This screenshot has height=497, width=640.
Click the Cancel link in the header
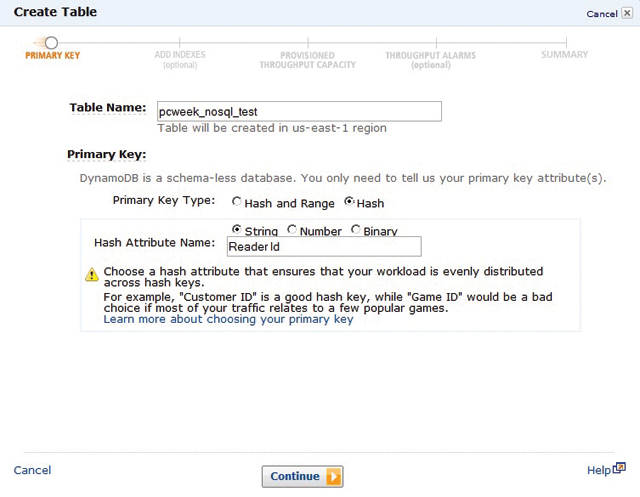coord(602,14)
